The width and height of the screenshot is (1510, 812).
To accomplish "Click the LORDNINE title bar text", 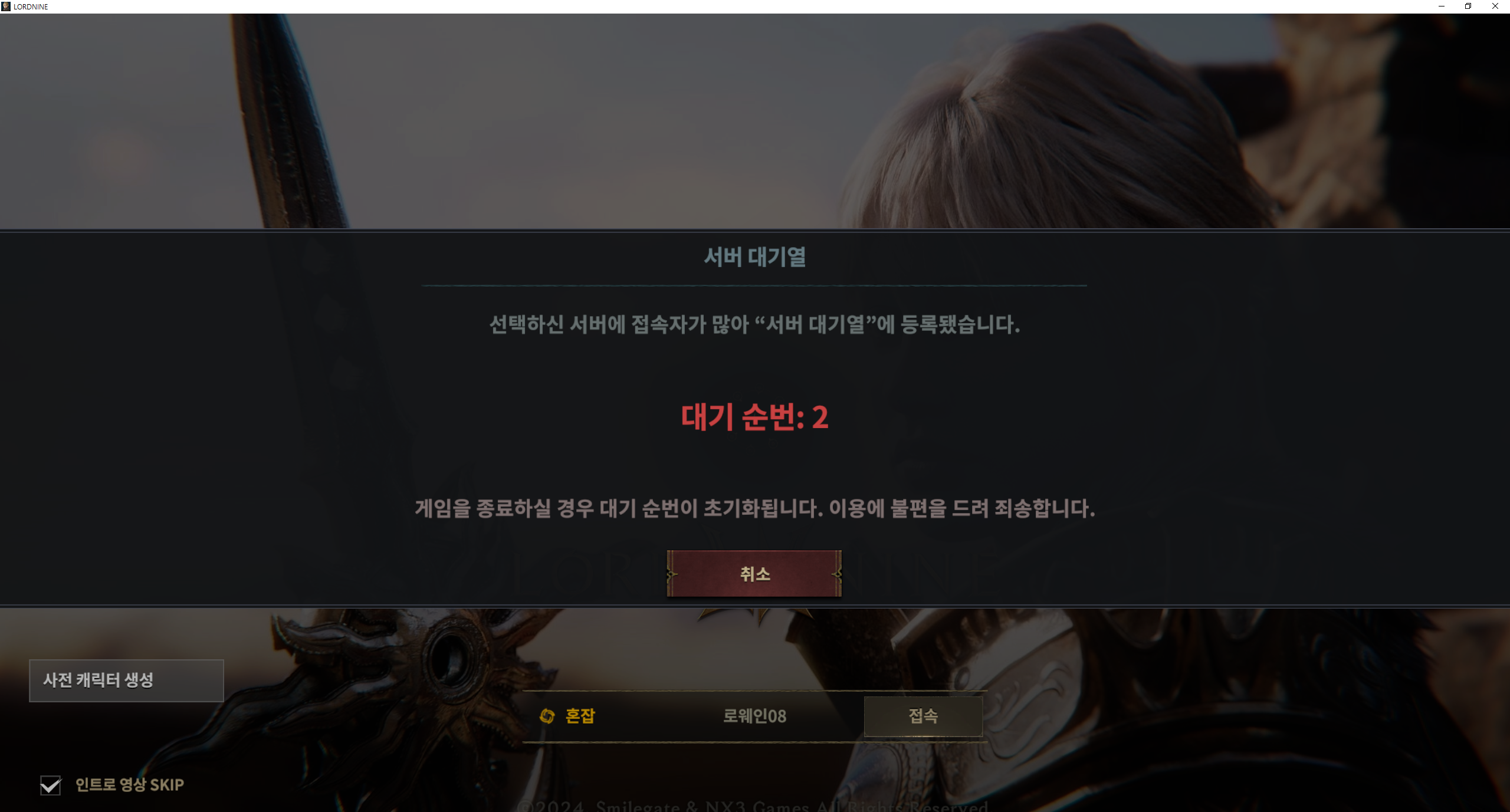I will coord(31,6).
